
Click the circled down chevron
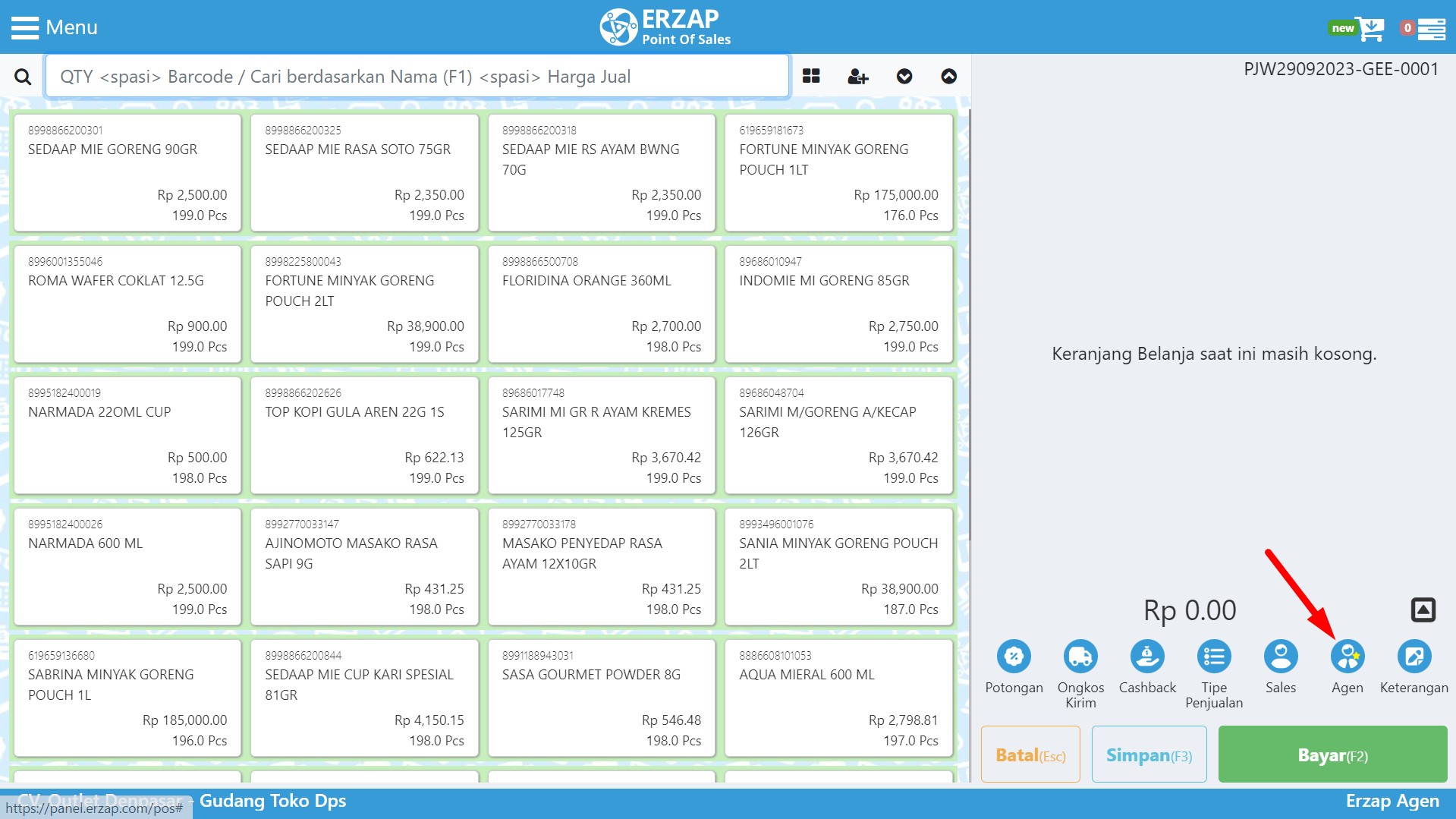point(904,76)
